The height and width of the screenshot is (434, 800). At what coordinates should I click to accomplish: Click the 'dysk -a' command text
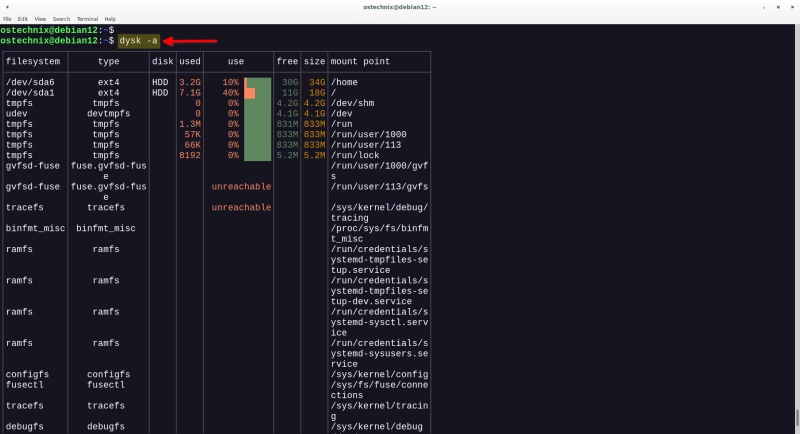(138, 41)
